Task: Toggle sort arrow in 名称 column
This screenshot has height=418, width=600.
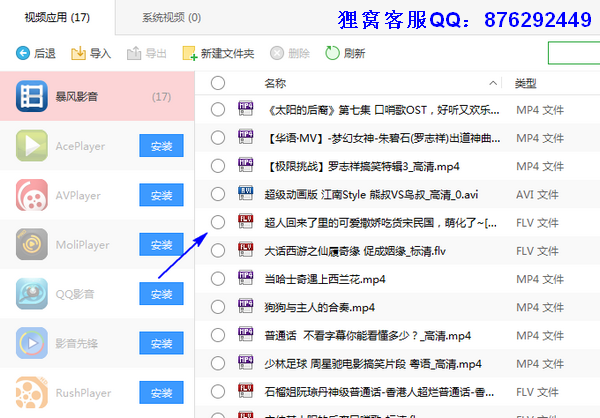Action: pos(493,83)
